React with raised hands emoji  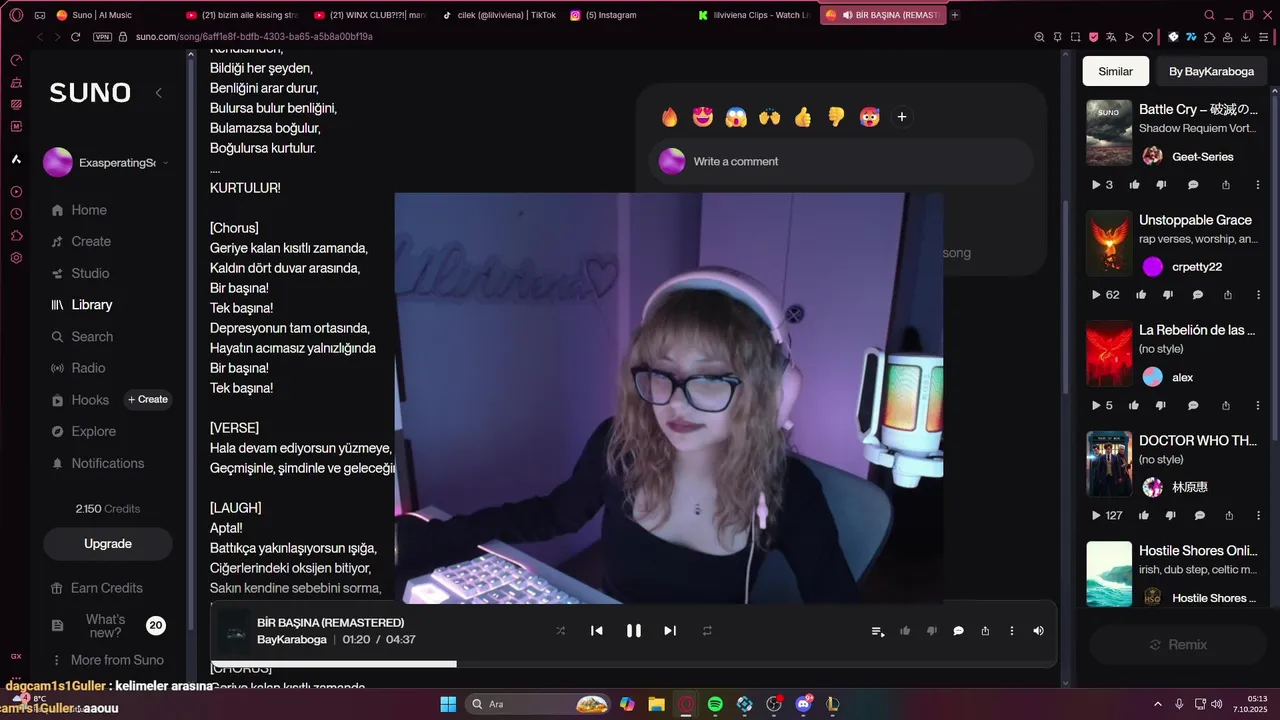(769, 117)
